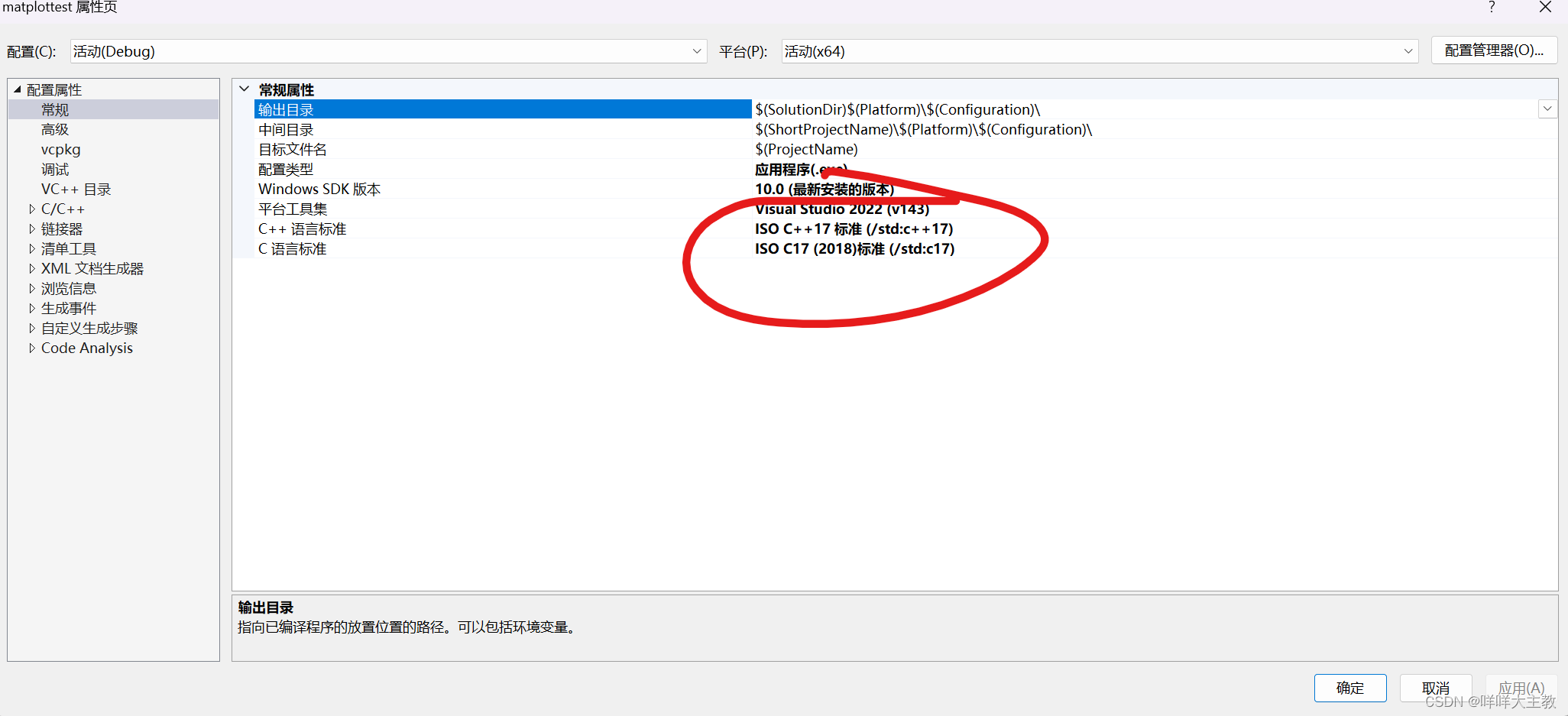Screen dimensions: 1568x716
Task: Expand the C/C++ tree node arrow
Action: (x=31, y=209)
